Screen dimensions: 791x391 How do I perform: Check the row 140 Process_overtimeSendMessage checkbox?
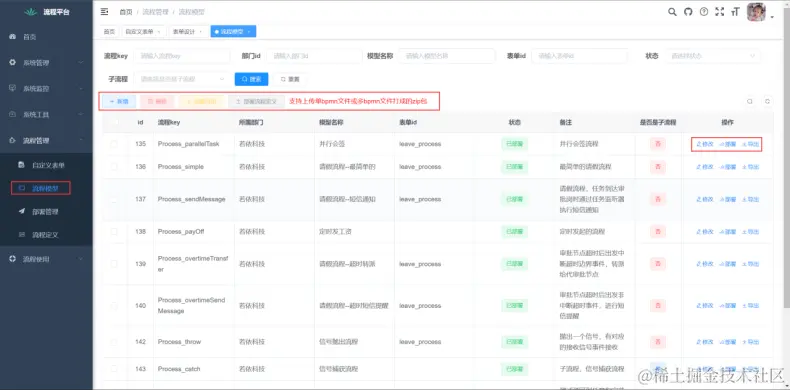[x=115, y=306]
